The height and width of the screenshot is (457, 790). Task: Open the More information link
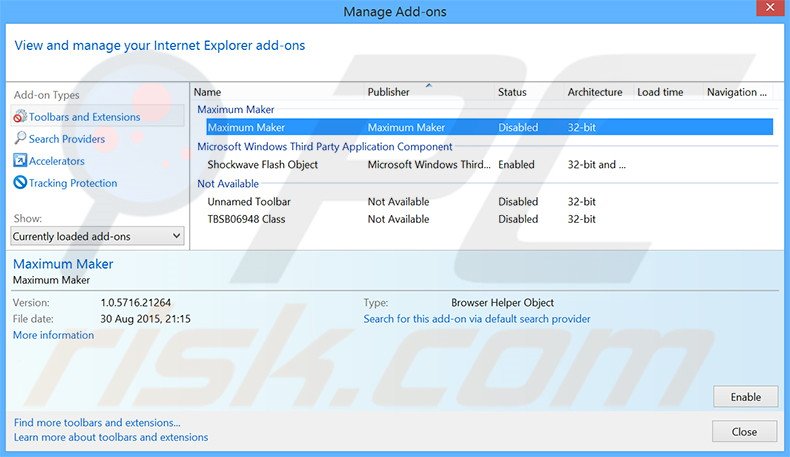click(x=53, y=335)
